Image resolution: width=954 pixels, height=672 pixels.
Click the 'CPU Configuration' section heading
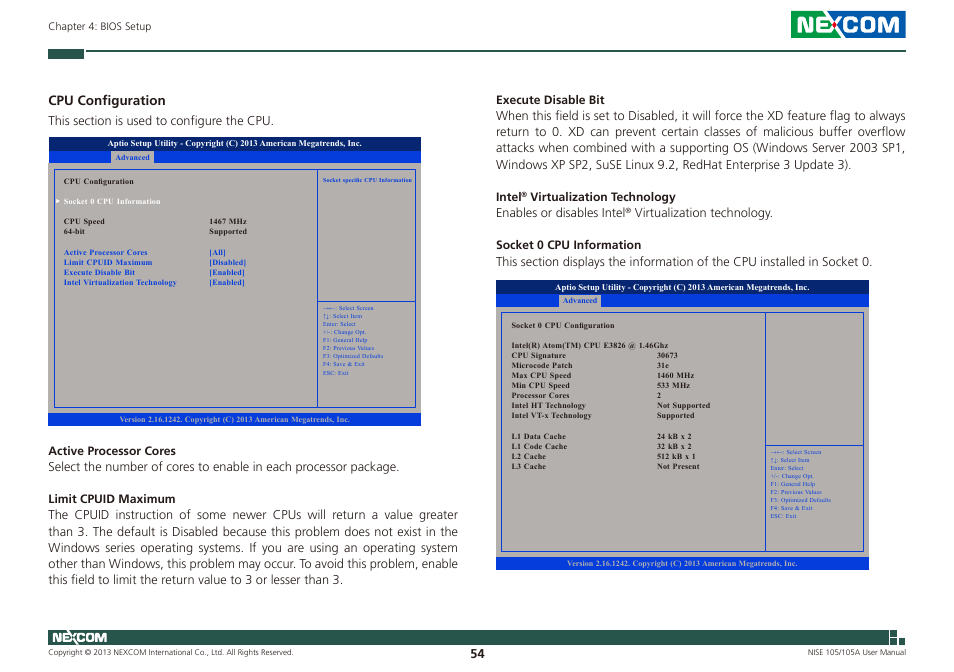pos(106,100)
